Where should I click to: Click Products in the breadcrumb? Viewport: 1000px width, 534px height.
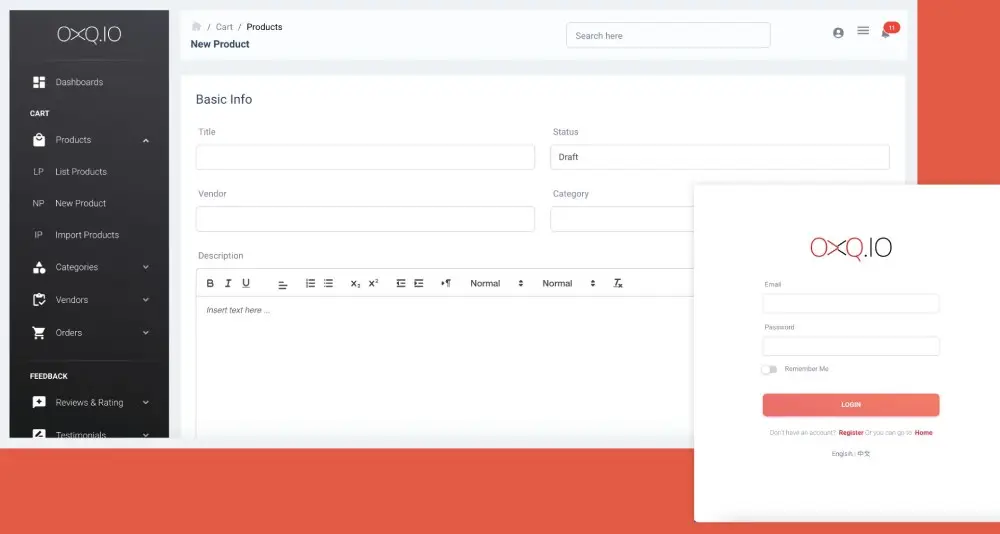click(x=264, y=27)
